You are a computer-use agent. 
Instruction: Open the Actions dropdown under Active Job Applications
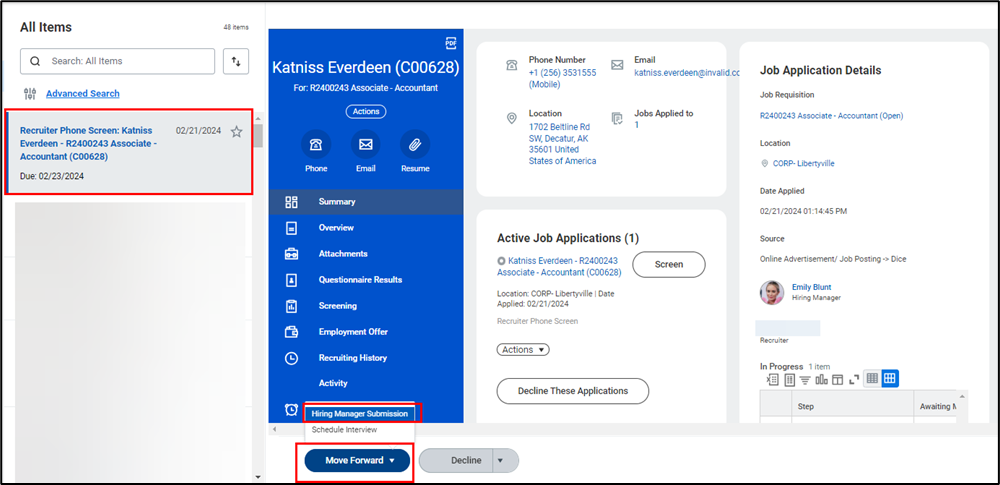(523, 350)
